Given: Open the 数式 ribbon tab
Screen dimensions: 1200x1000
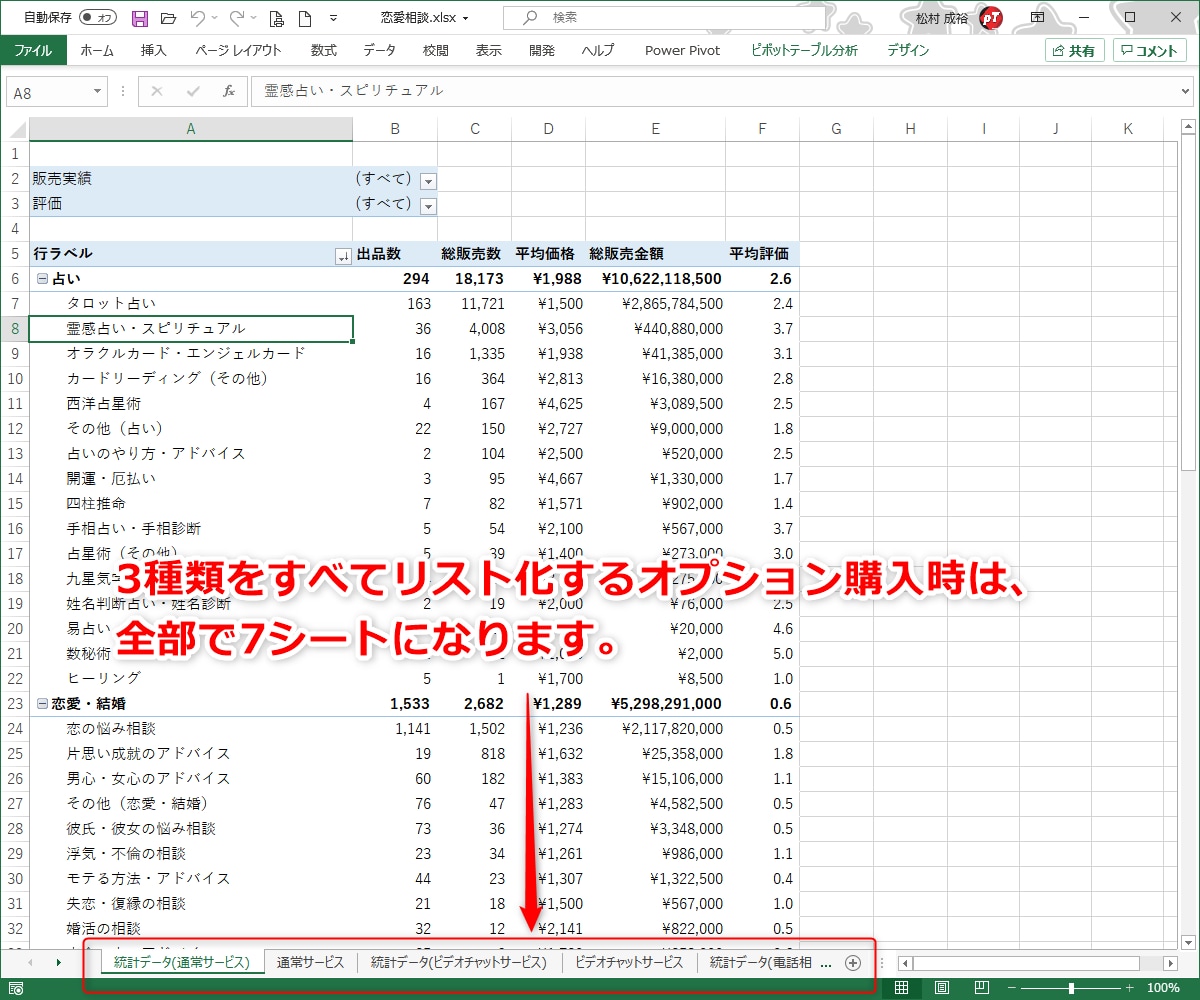Looking at the screenshot, I should (x=324, y=50).
